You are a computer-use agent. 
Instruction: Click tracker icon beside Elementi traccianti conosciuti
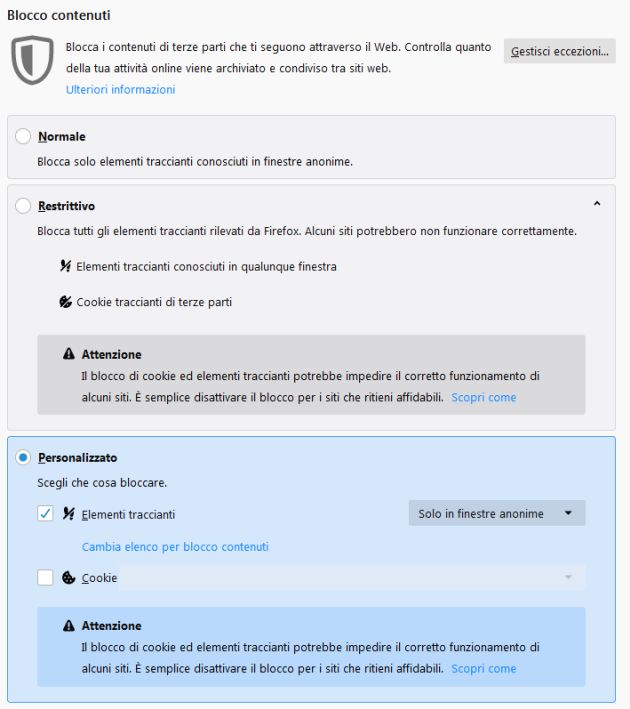67,267
